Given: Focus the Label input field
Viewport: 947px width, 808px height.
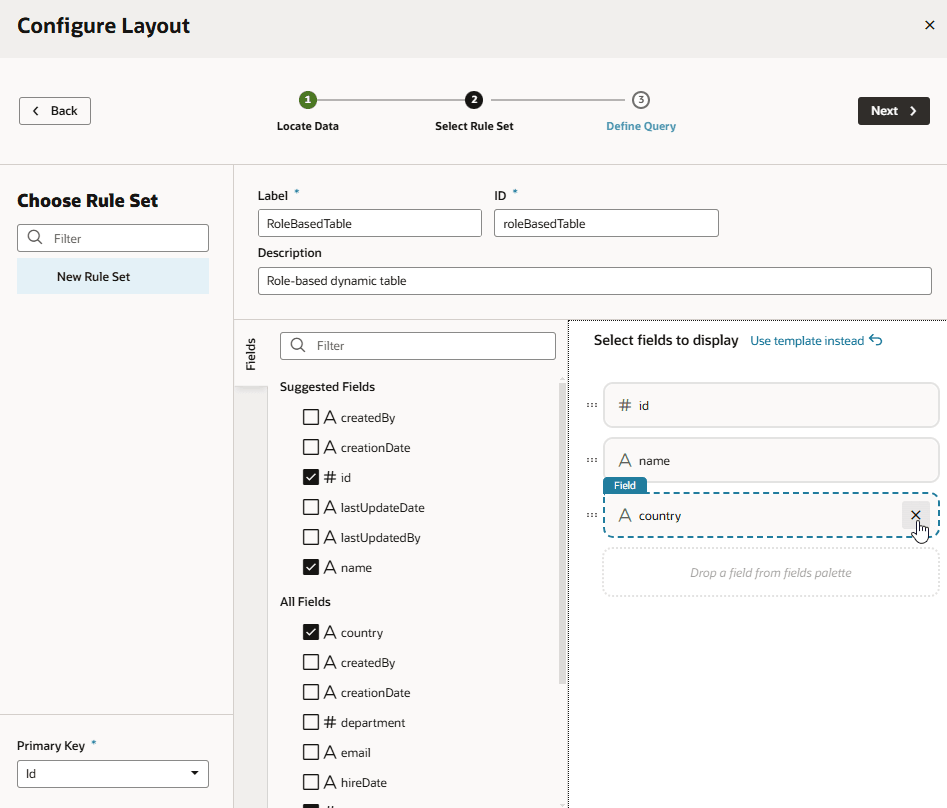Looking at the screenshot, I should coord(370,223).
